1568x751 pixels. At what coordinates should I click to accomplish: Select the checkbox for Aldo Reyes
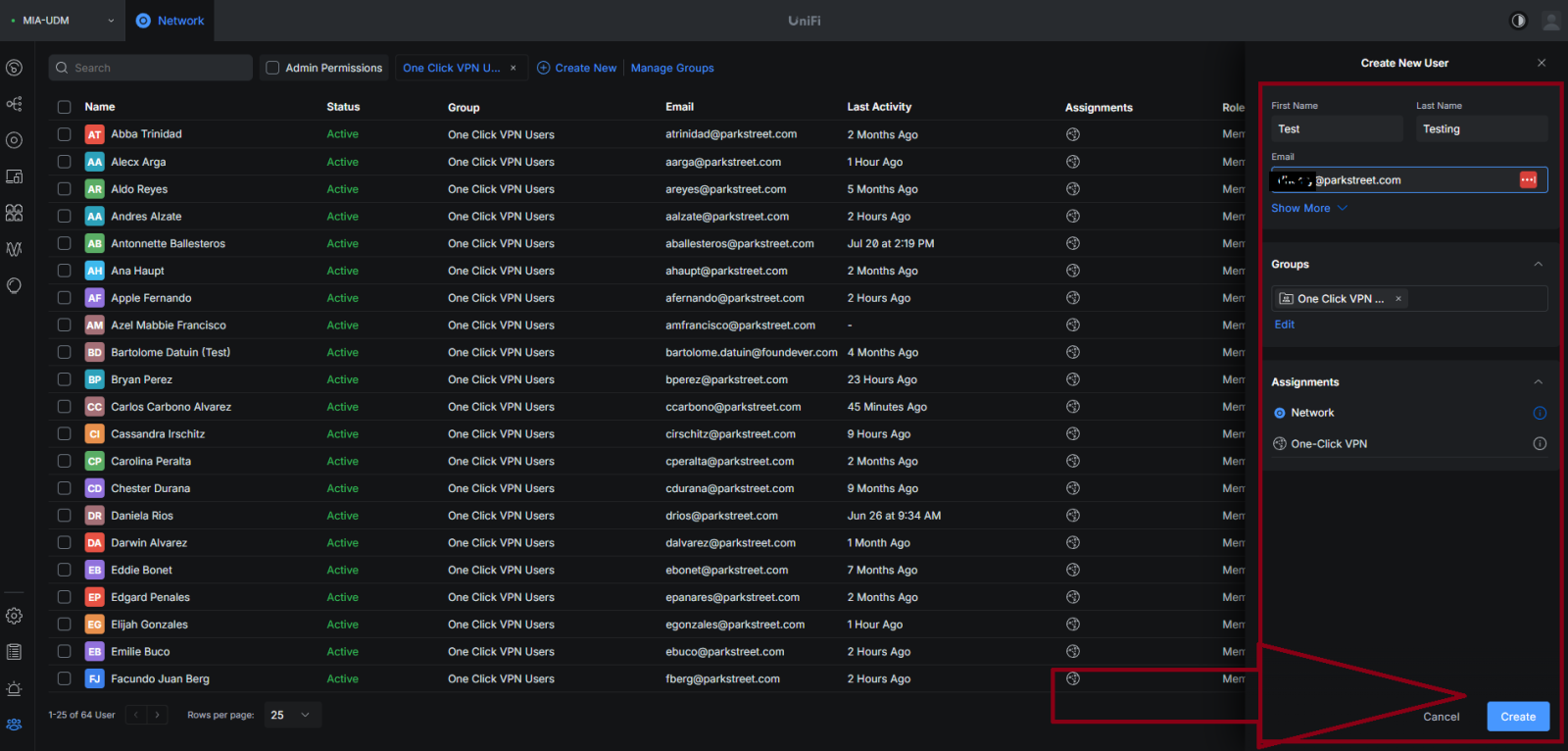[x=64, y=189]
